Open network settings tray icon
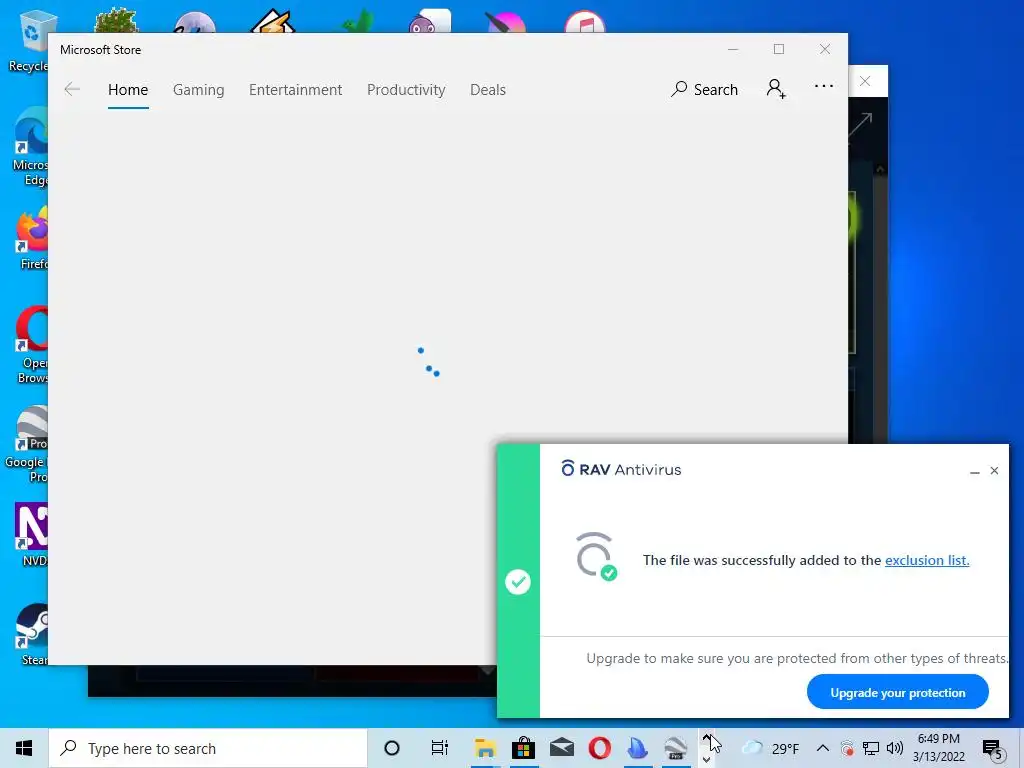The height and width of the screenshot is (768, 1024). (871, 748)
